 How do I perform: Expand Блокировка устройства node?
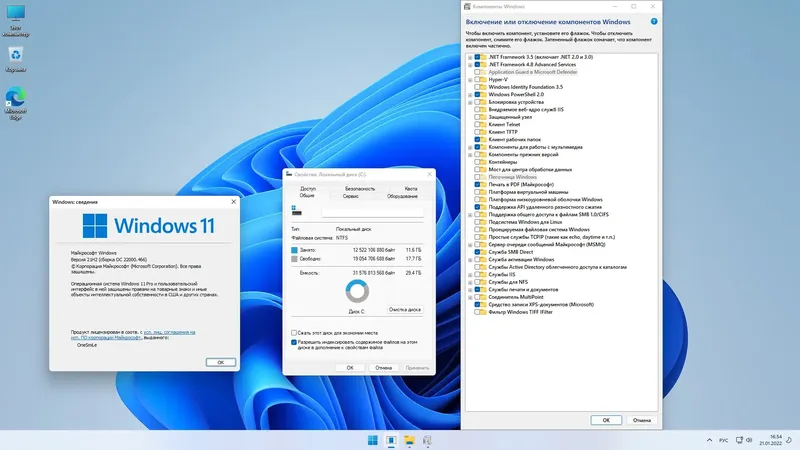pyautogui.click(x=470, y=102)
